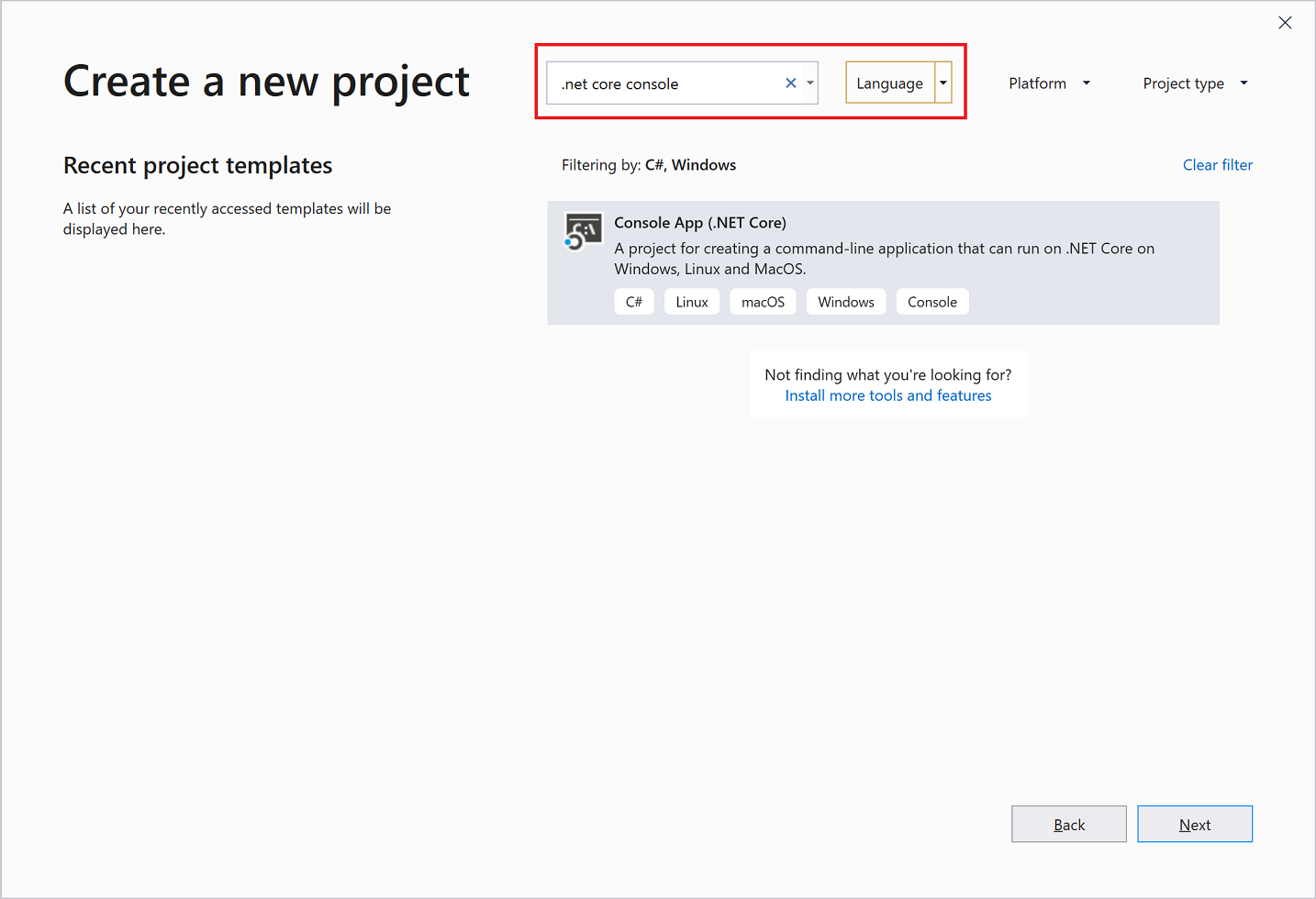Click the Linux tag on the template
The width and height of the screenshot is (1316, 899).
691,301
